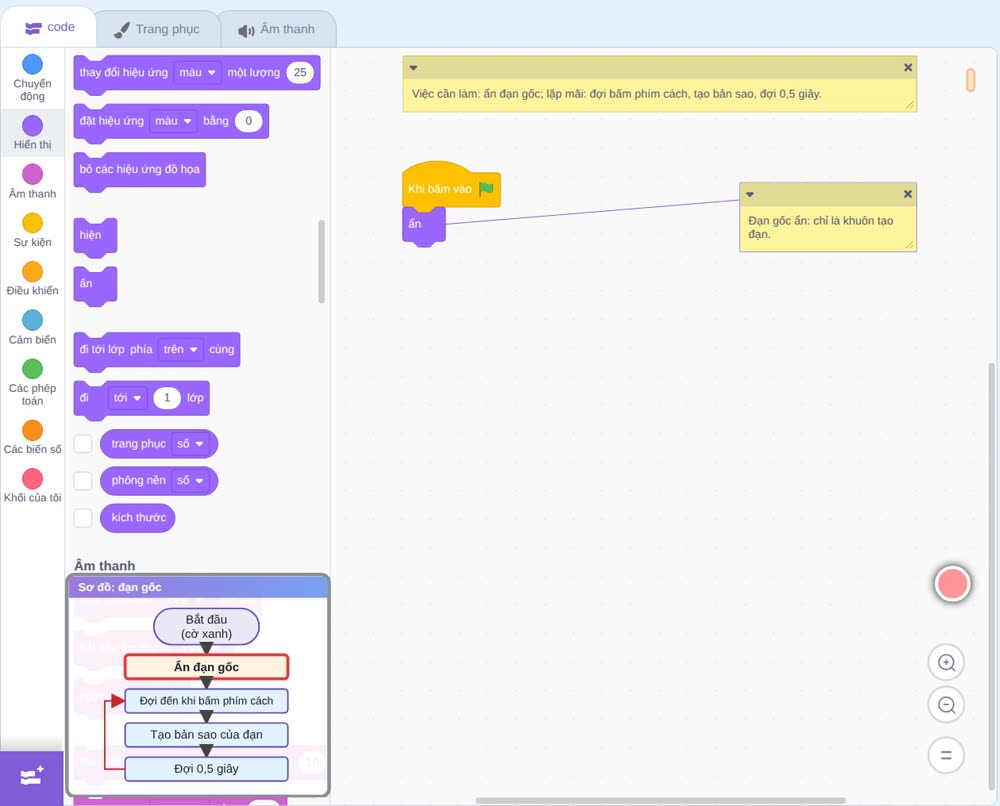Switch to the Trang phục tab
Viewport: 1000px width, 806px height.
(157, 29)
